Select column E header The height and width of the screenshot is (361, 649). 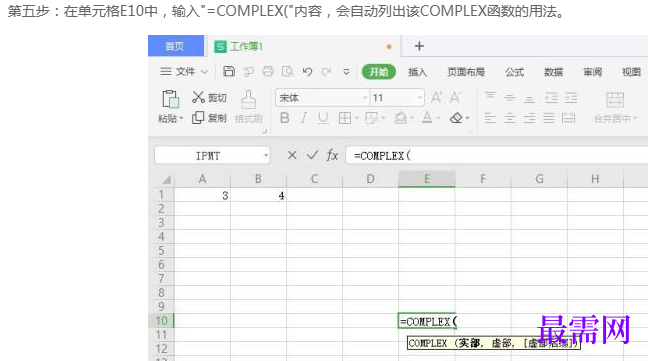click(x=427, y=179)
